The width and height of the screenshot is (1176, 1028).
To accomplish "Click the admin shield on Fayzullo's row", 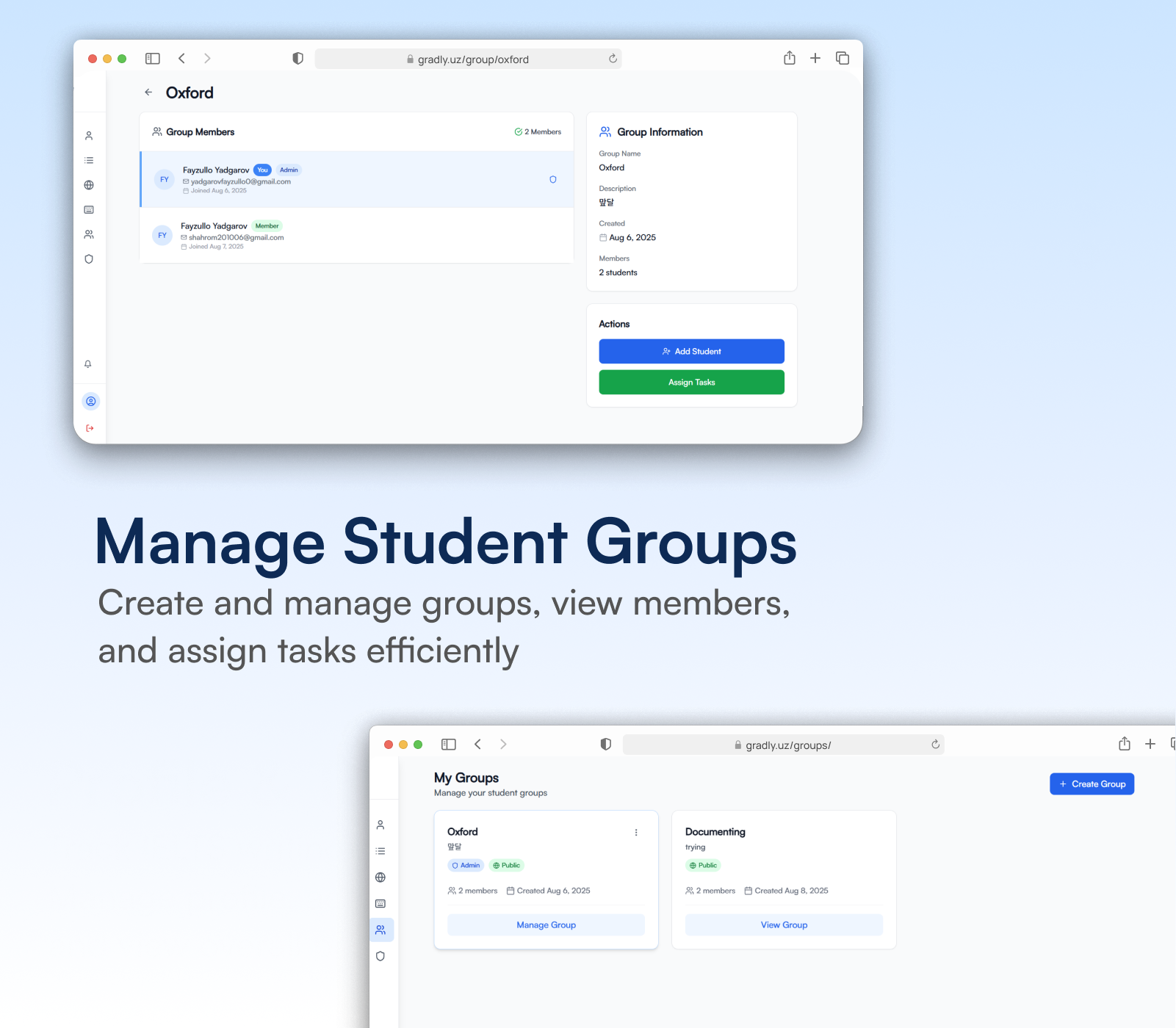I will point(553,179).
